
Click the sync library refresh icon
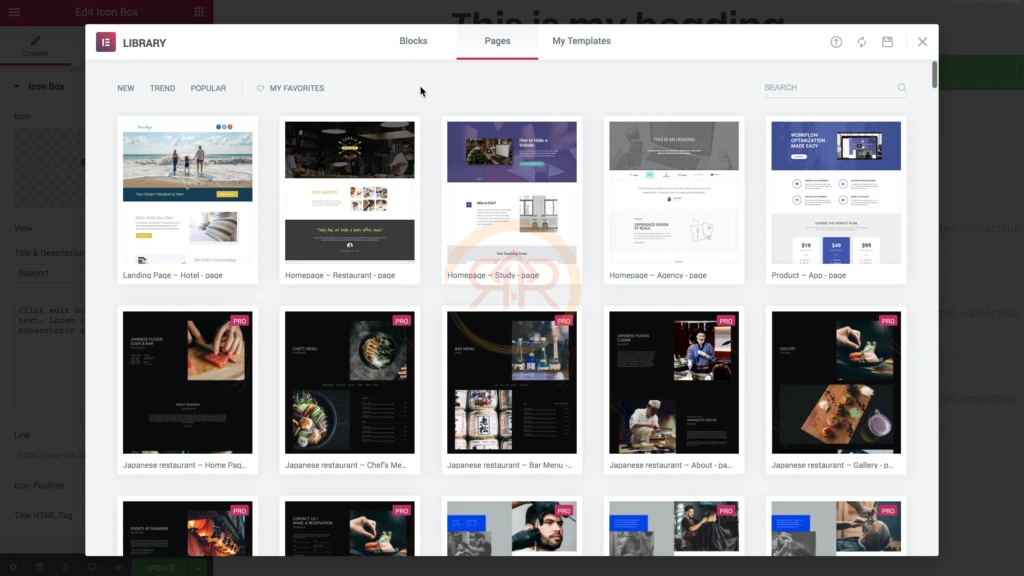point(861,42)
